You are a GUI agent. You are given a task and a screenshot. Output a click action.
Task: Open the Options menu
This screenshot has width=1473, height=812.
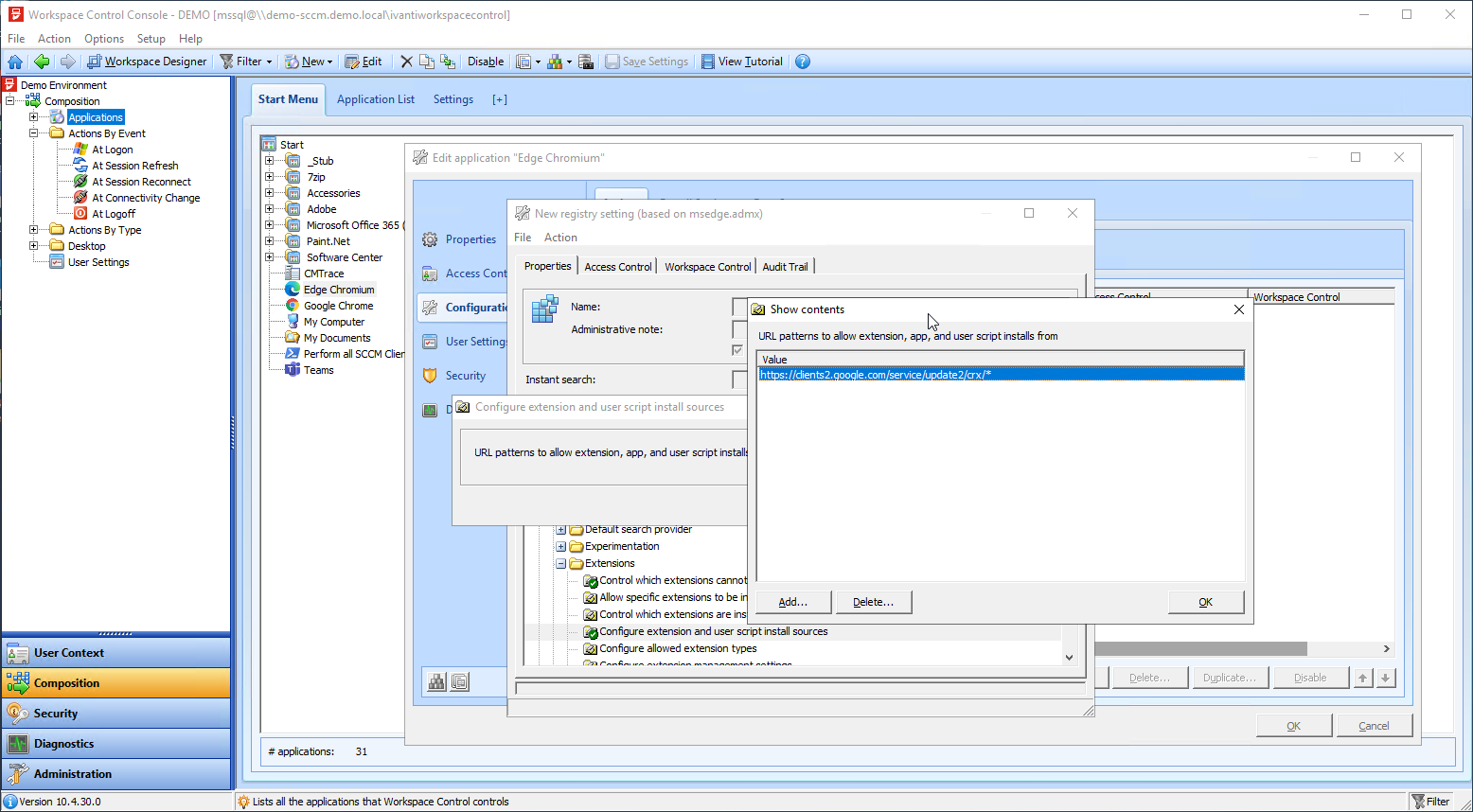click(x=103, y=39)
